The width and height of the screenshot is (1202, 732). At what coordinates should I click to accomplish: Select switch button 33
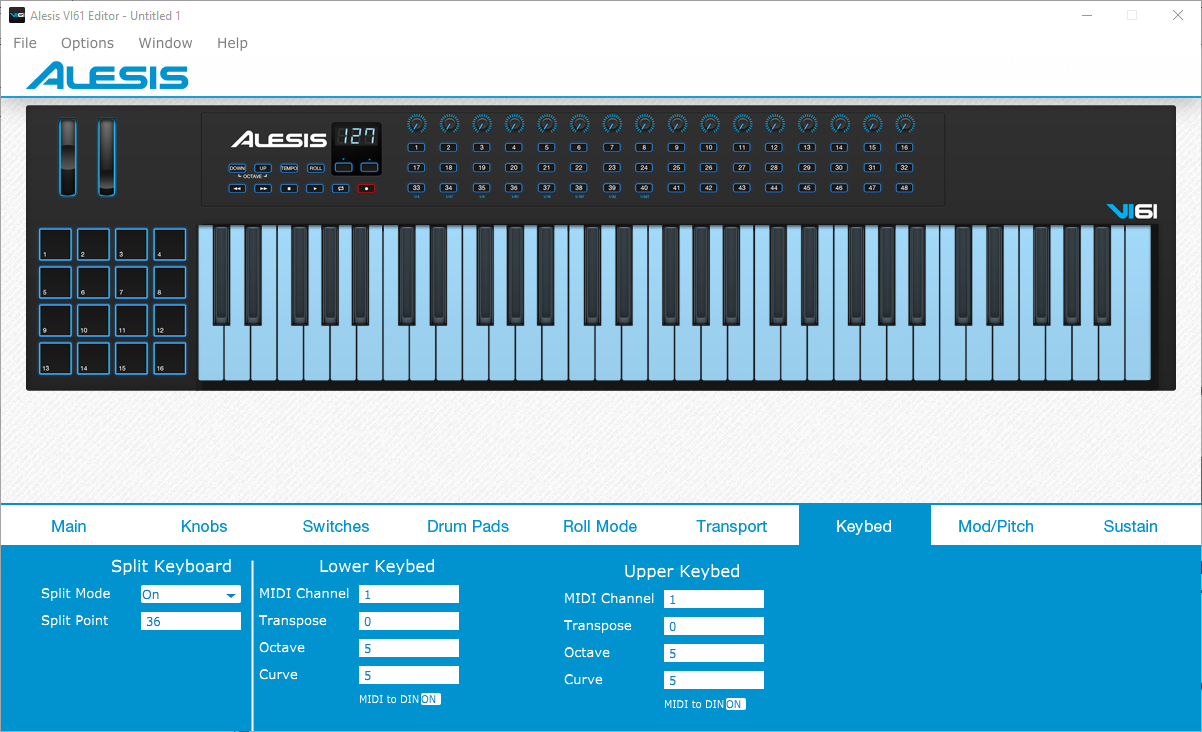click(x=416, y=187)
